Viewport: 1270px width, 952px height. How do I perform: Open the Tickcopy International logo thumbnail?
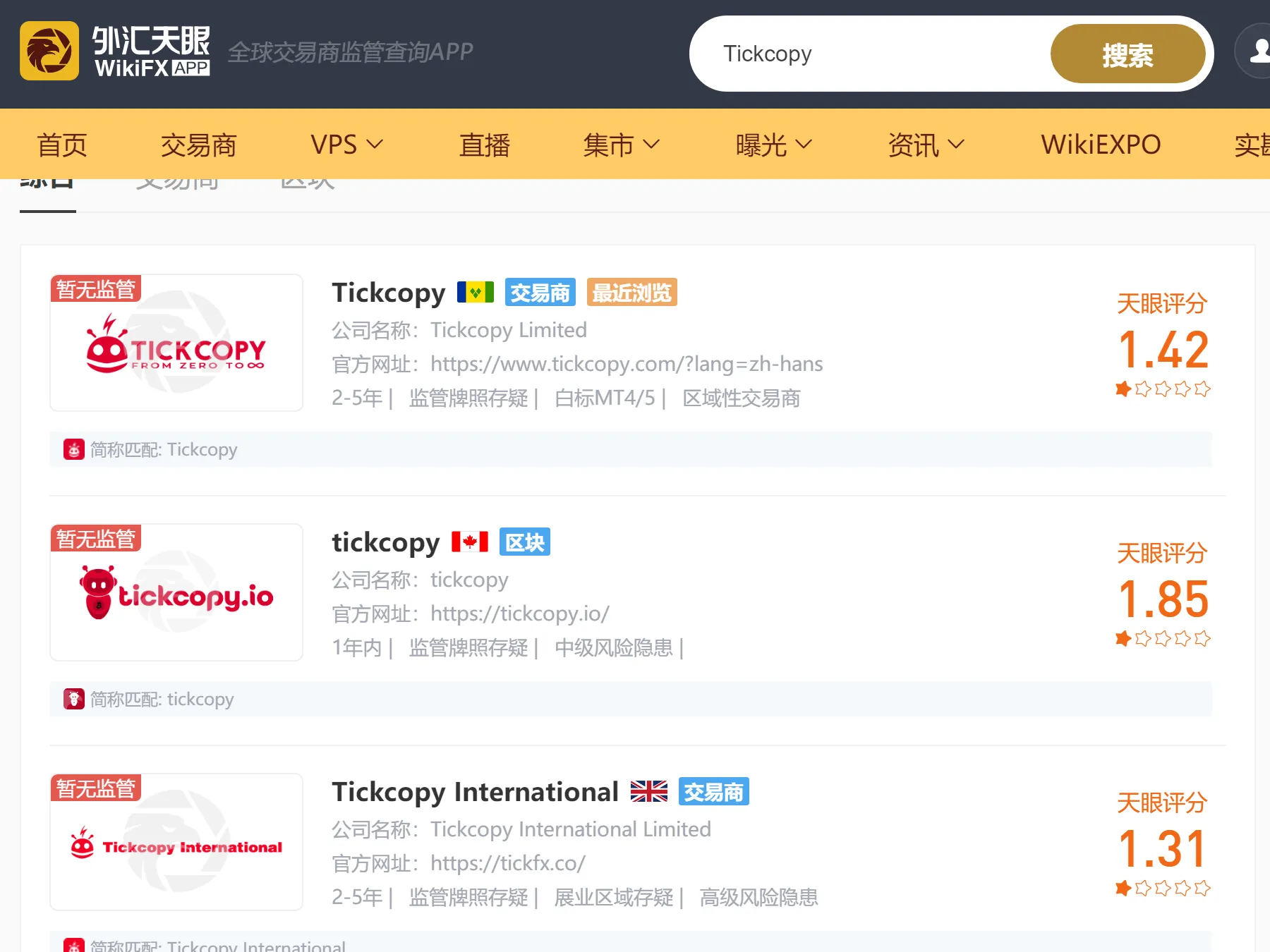pyautogui.click(x=176, y=842)
